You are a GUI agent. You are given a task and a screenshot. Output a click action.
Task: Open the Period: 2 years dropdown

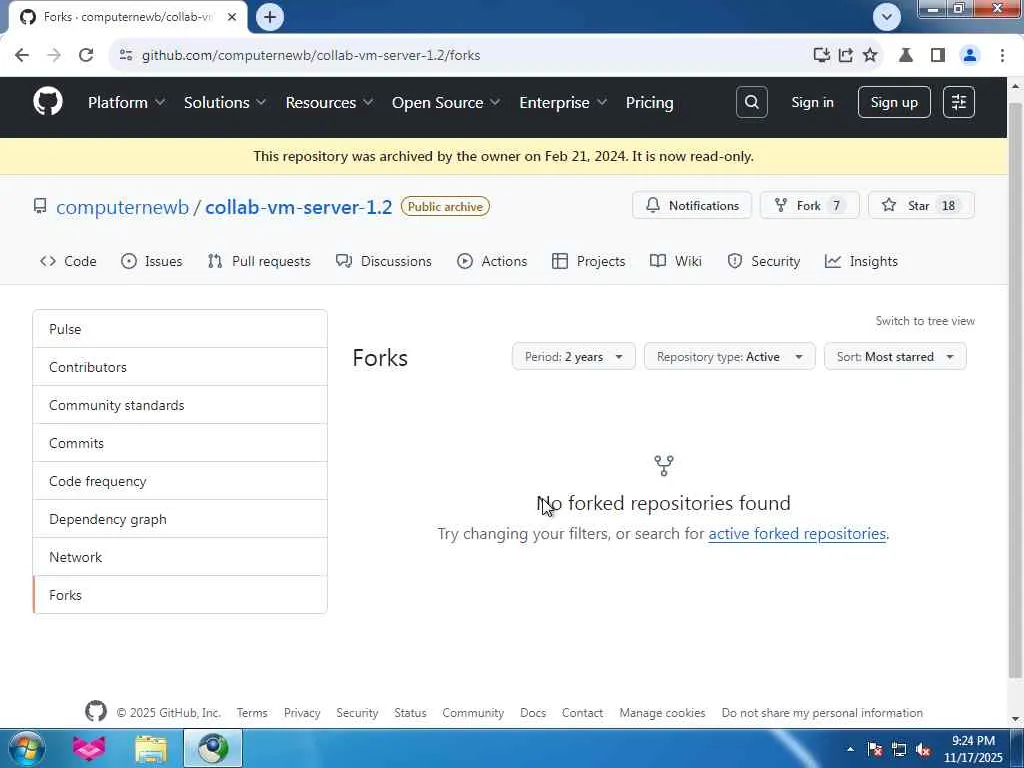tap(573, 357)
